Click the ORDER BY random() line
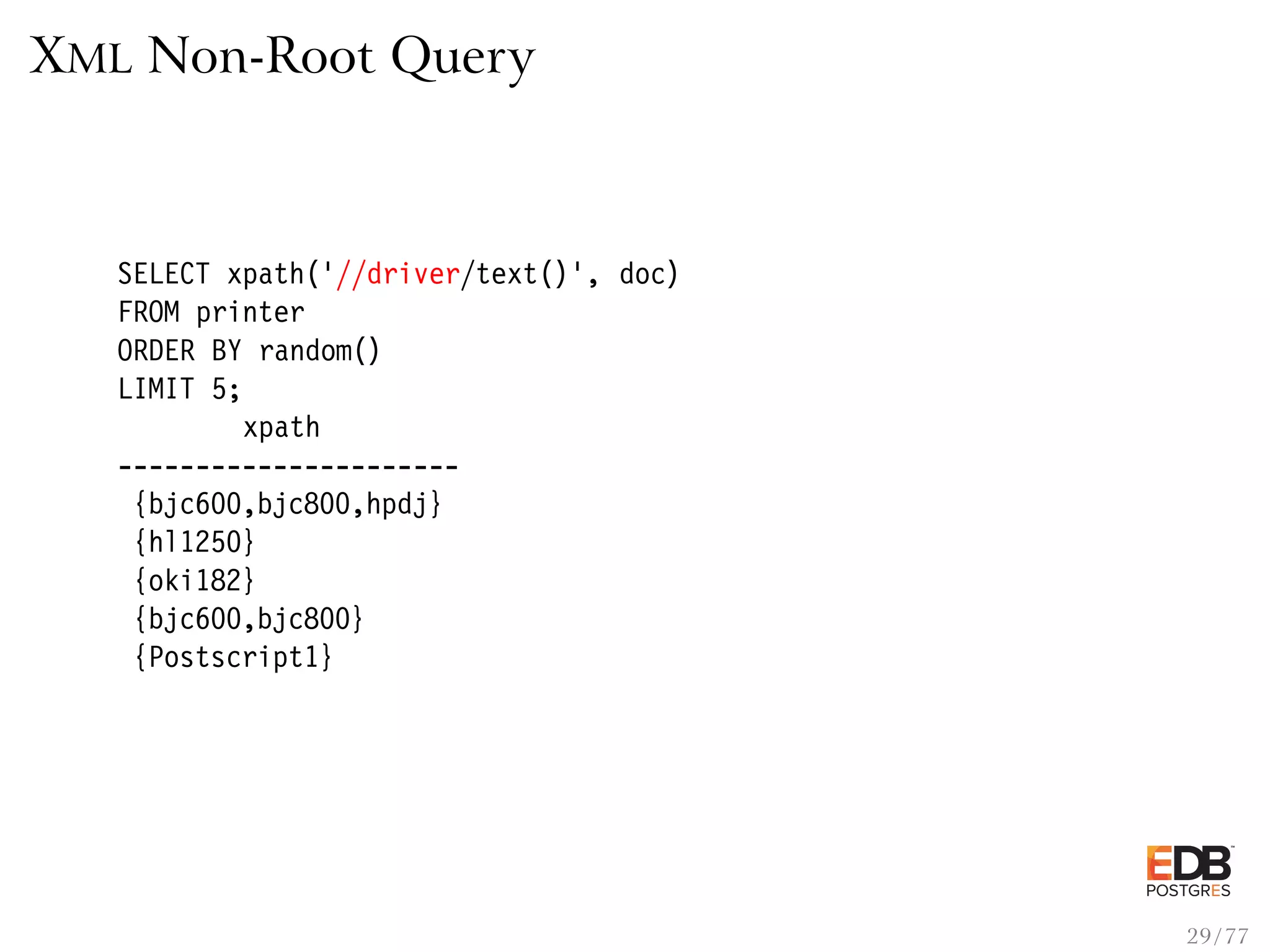This screenshot has height=952, width=1270. 248,351
